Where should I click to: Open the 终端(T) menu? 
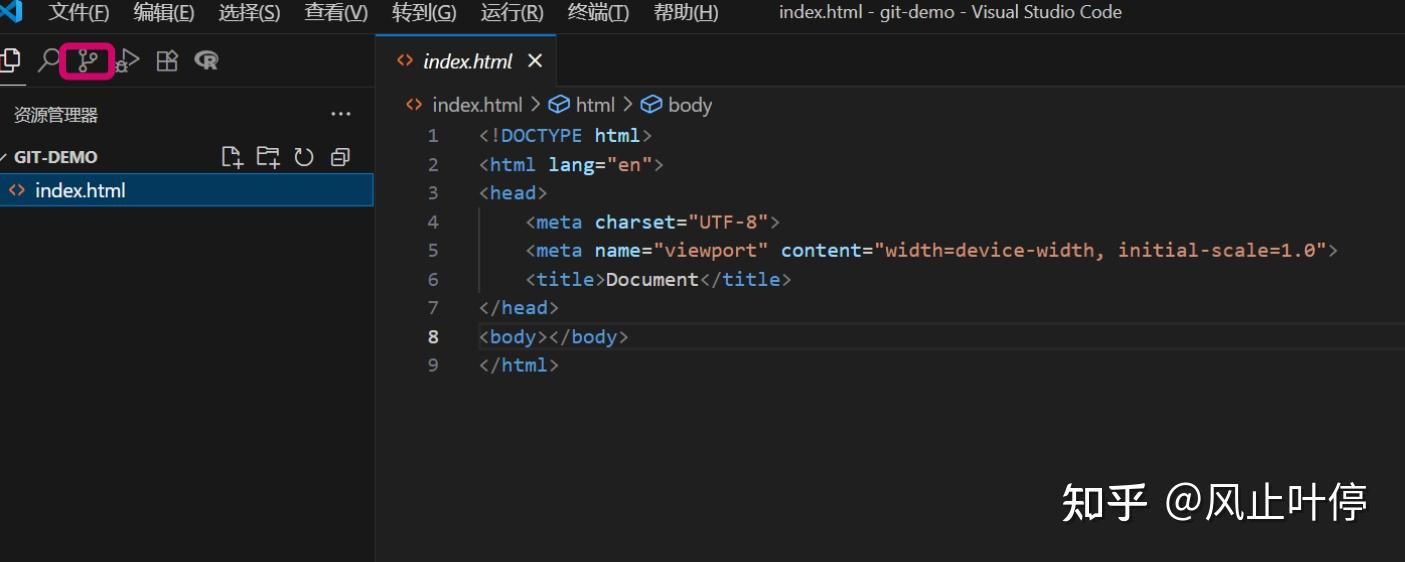pos(598,13)
